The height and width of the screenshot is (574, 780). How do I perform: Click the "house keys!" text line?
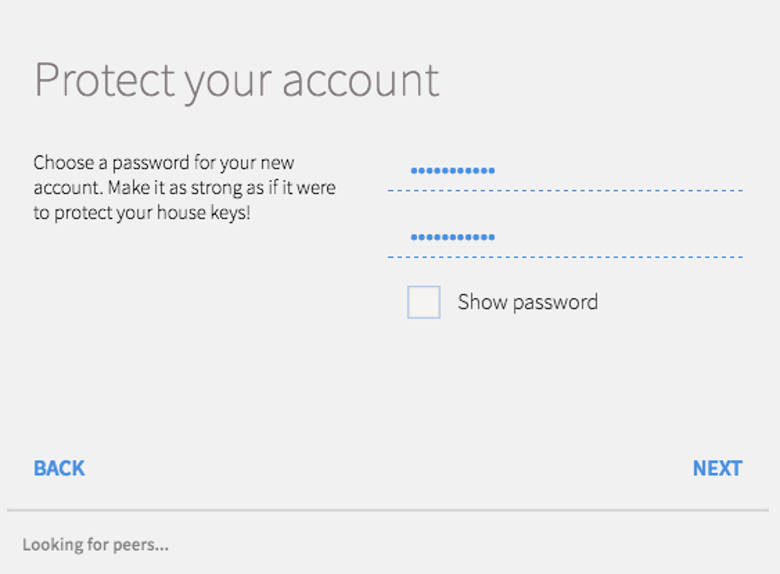pos(141,213)
